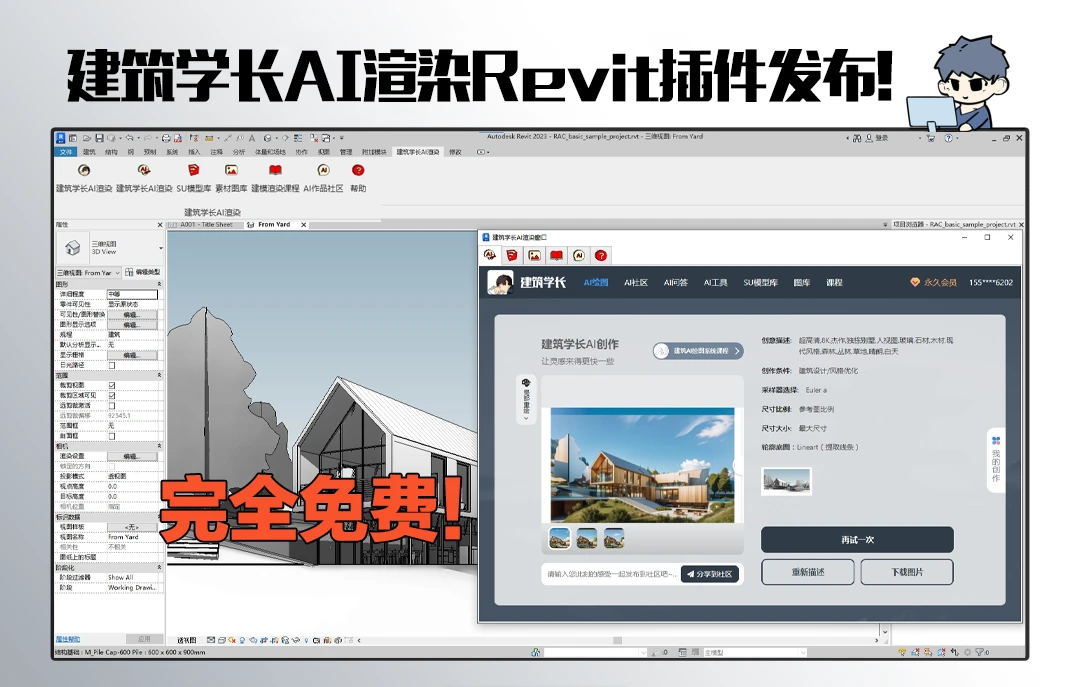Close the From Yard view tab
The image size is (1080, 687).
[x=304, y=225]
